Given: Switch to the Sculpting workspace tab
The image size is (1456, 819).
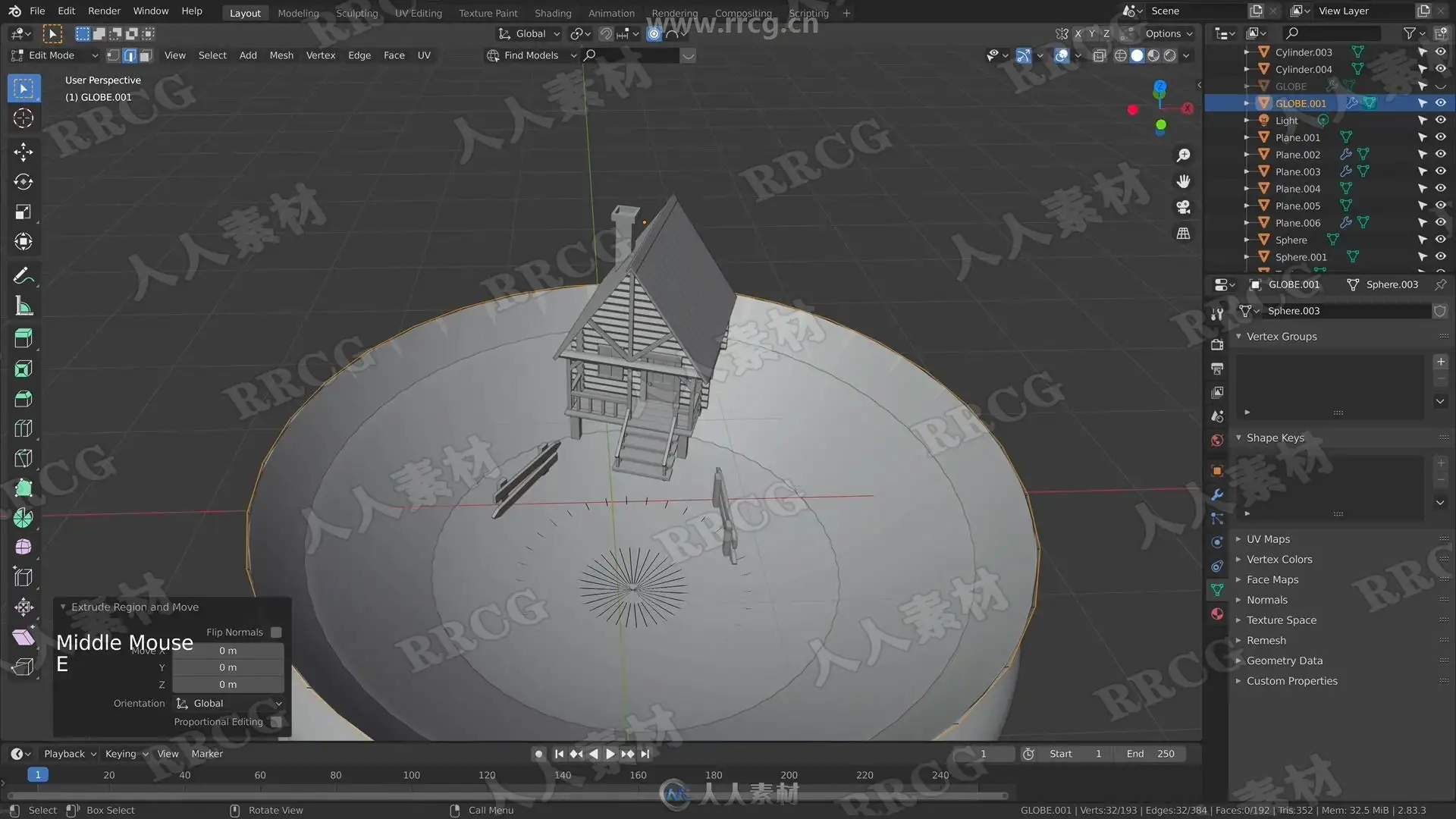Looking at the screenshot, I should (356, 13).
